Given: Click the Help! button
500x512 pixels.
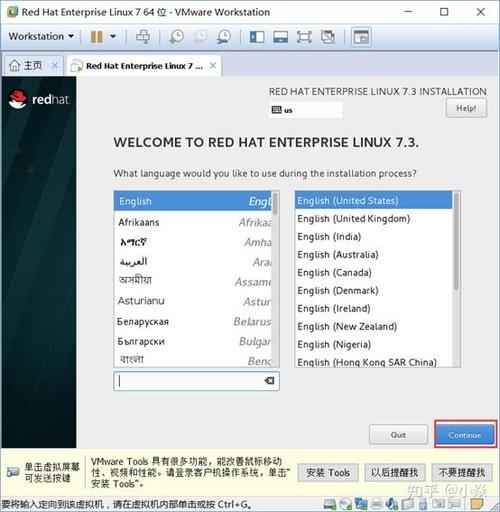Looking at the screenshot, I should pos(466,108).
